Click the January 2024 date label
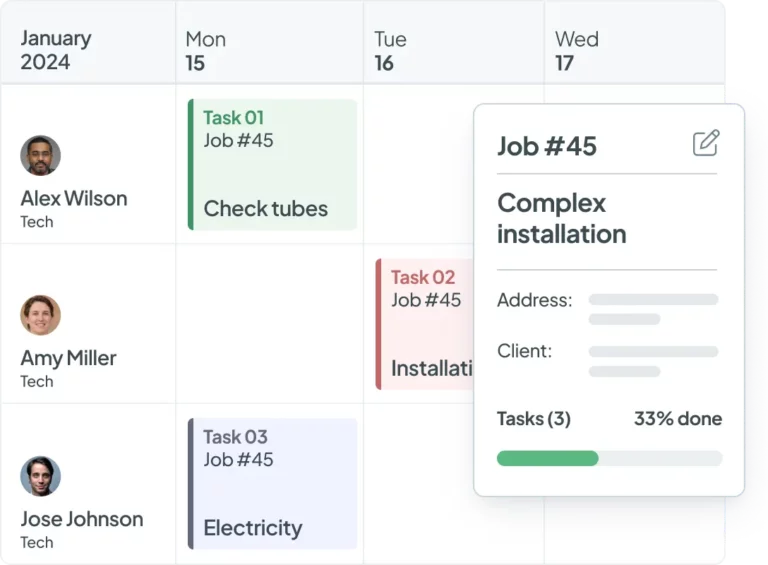Image resolution: width=768 pixels, height=565 pixels. click(55, 50)
